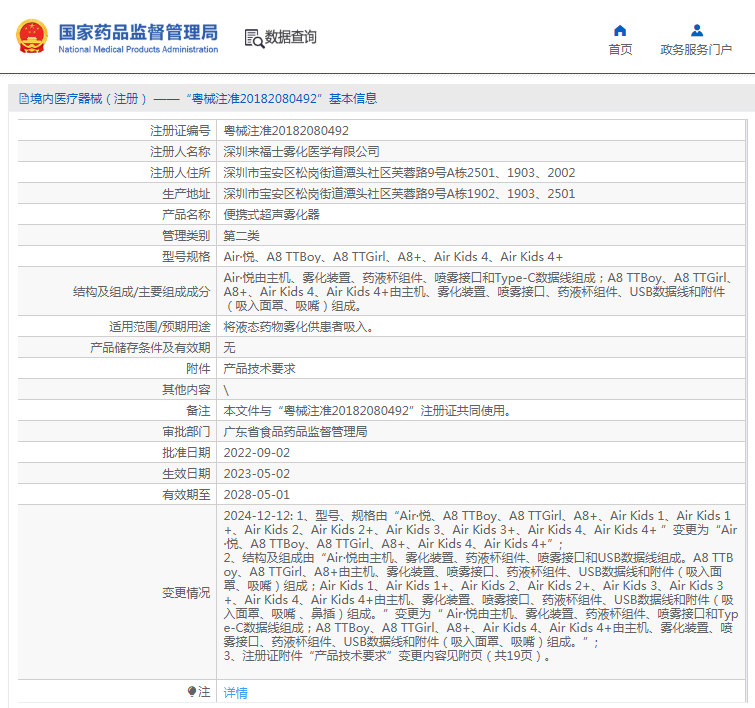Click the 生产地址 row label
The image size is (755, 708).
coord(186,194)
